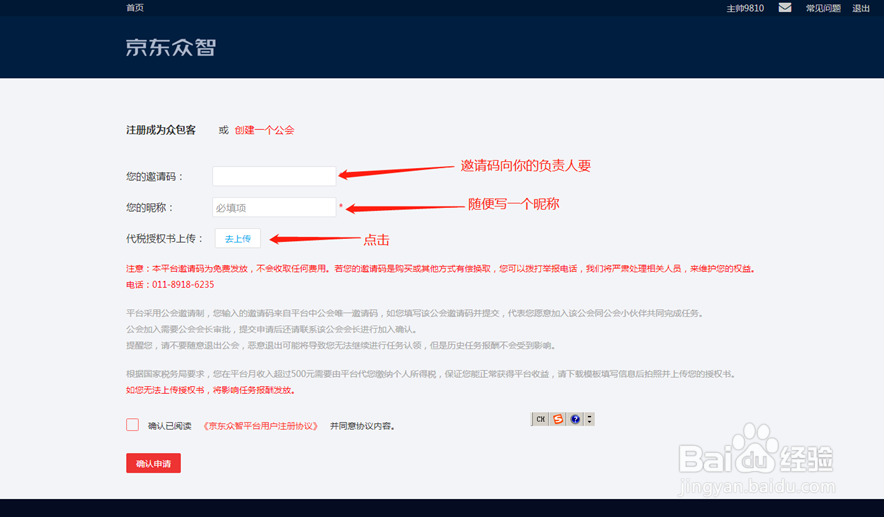Viewport: 884px width, 517px height.
Task: Open 常见问题 in the top navigation
Action: [x=823, y=8]
